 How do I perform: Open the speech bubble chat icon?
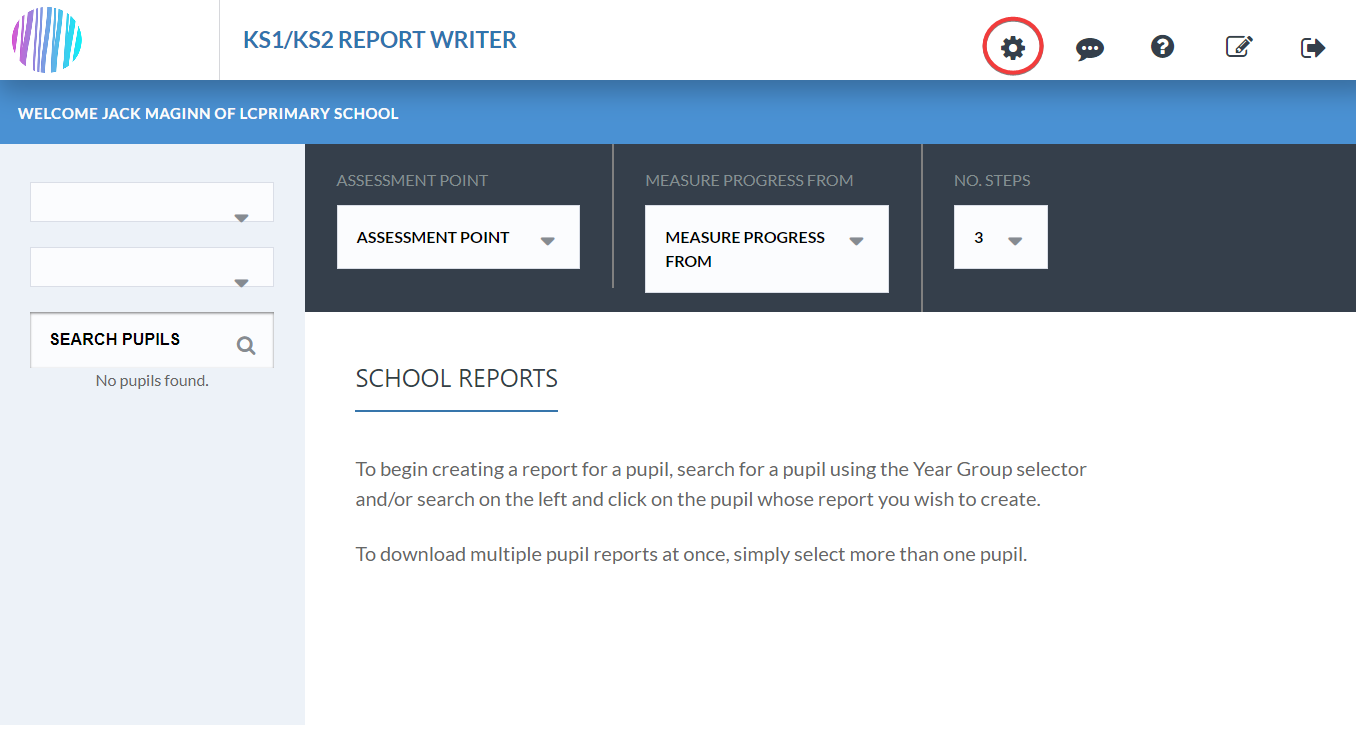pyautogui.click(x=1089, y=48)
